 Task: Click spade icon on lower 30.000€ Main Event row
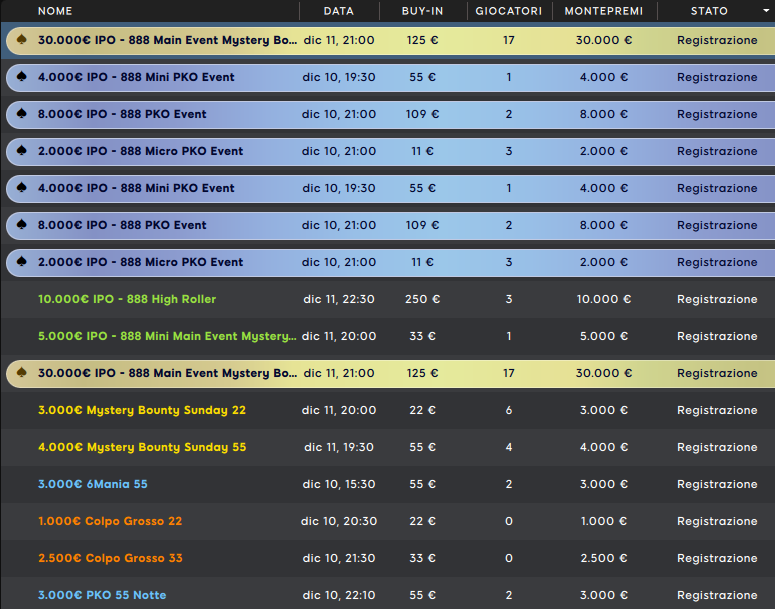point(22,374)
